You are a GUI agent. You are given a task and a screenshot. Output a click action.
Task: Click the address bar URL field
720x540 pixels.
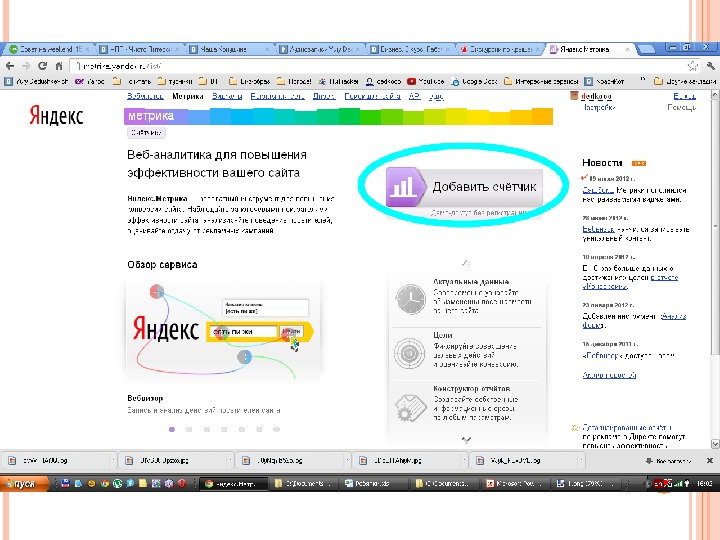point(377,66)
